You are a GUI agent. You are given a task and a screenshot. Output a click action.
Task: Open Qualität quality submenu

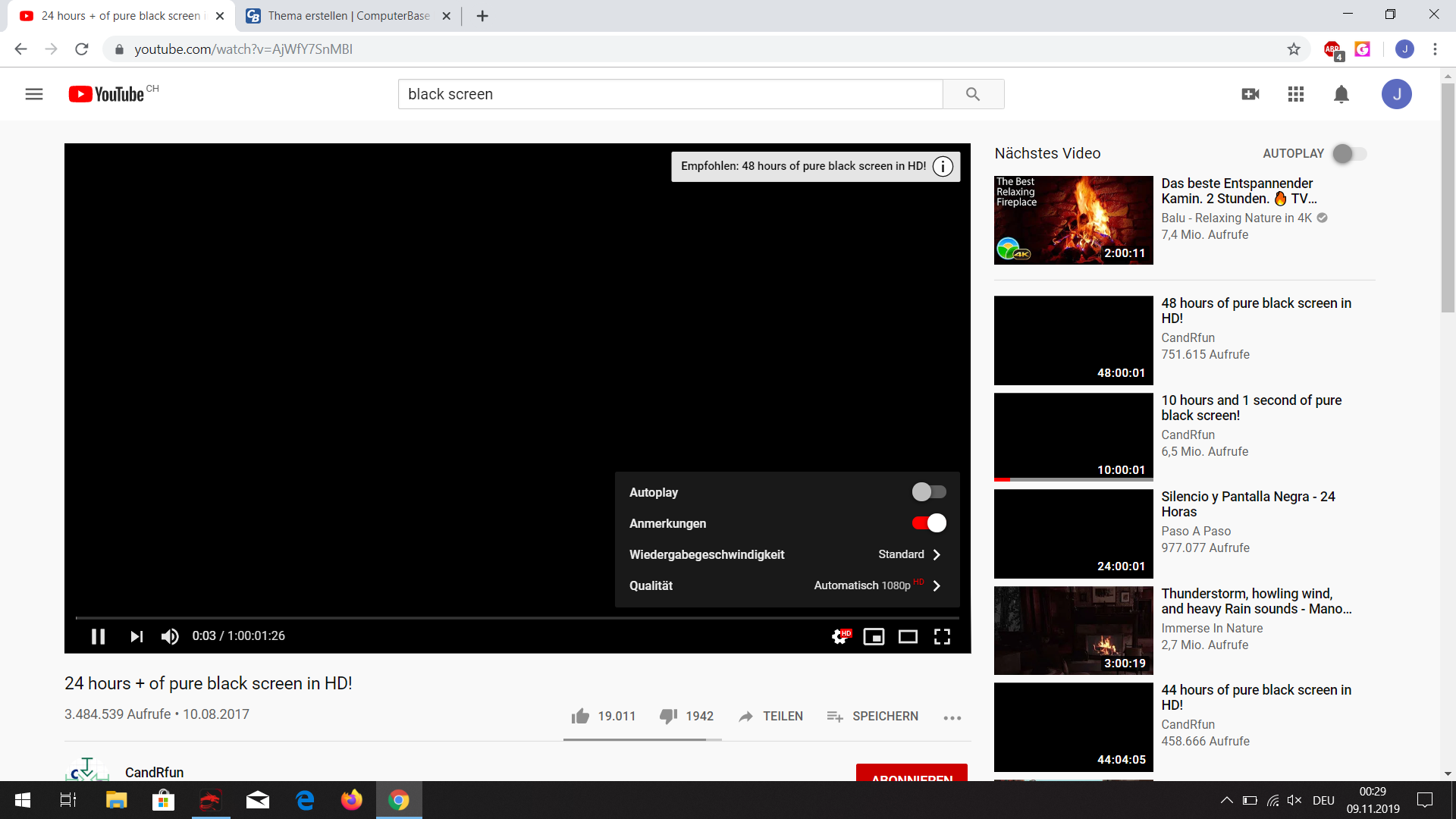(x=786, y=585)
